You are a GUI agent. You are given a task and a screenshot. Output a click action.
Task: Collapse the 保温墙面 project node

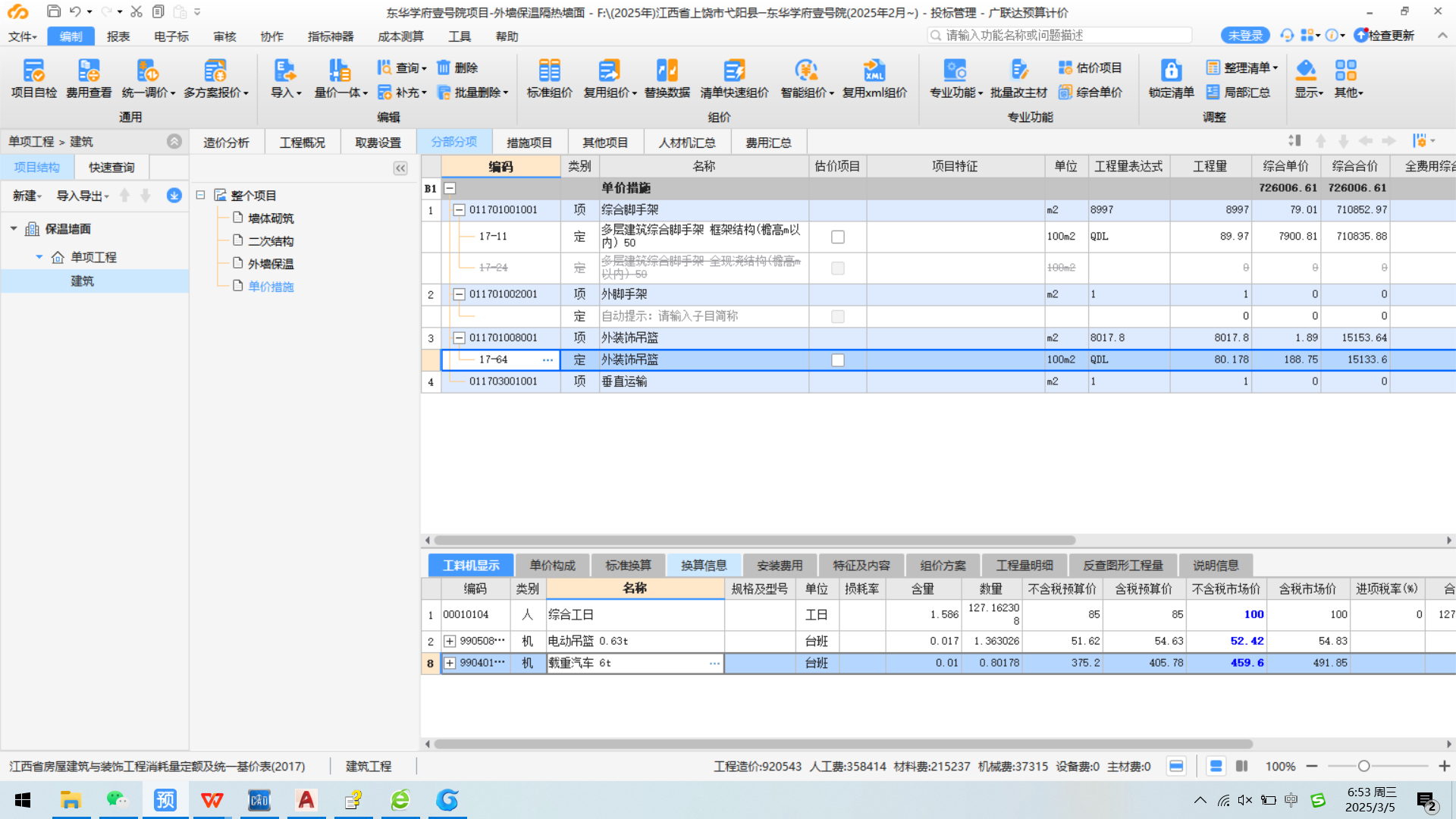14,228
